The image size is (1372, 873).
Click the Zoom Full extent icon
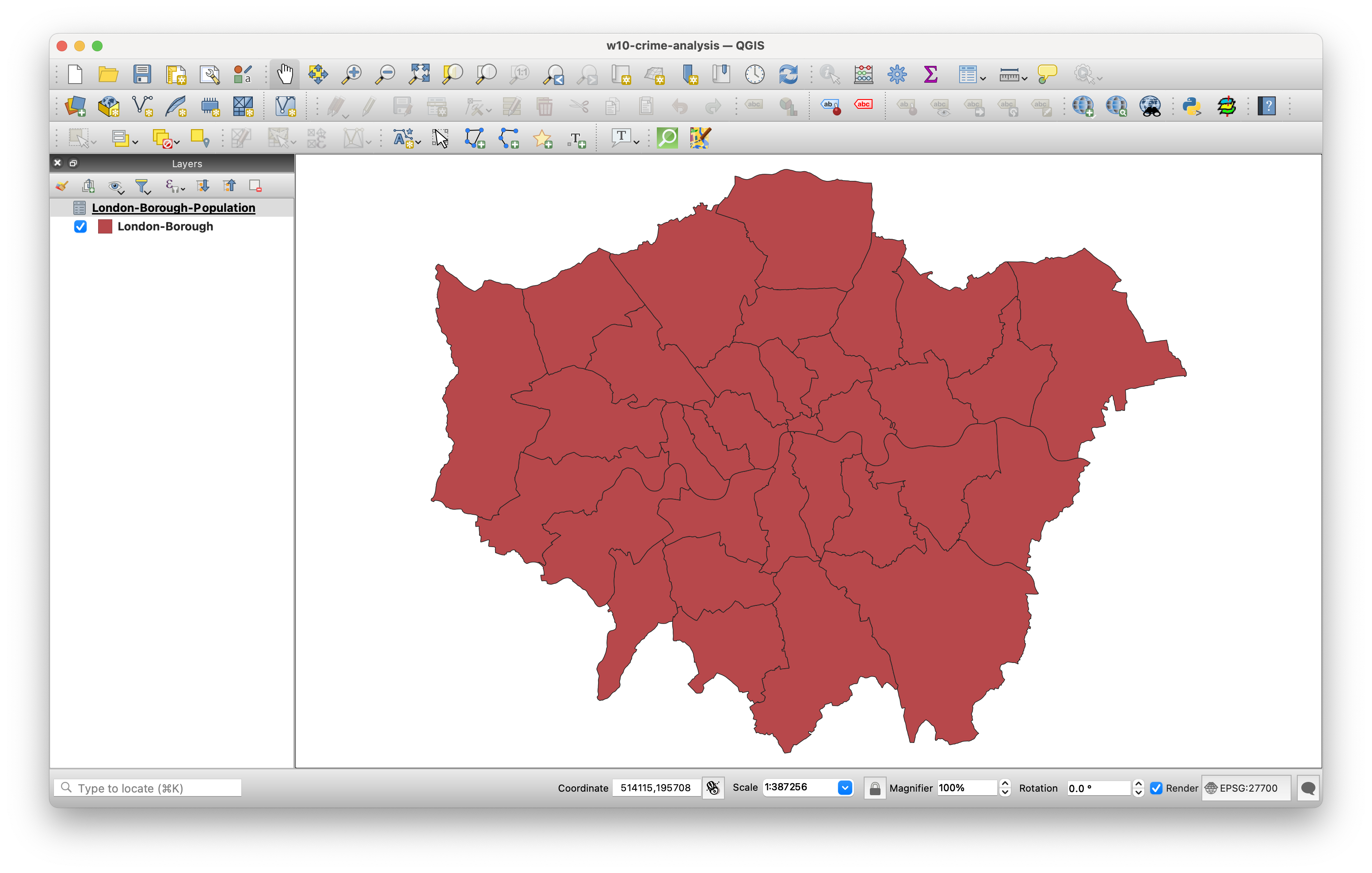[x=419, y=74]
